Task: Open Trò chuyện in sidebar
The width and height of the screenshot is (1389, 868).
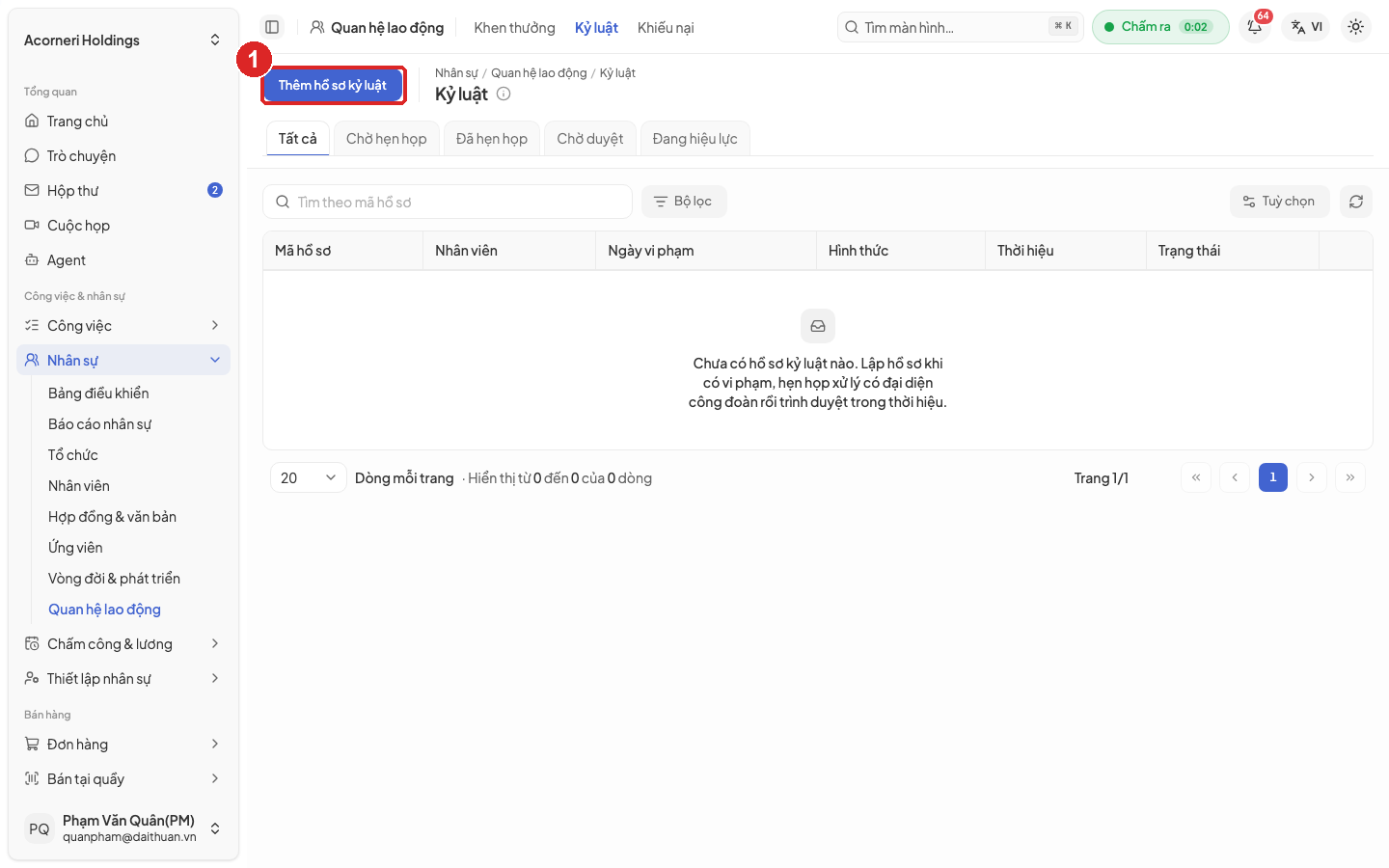Action: pyautogui.click(x=123, y=156)
